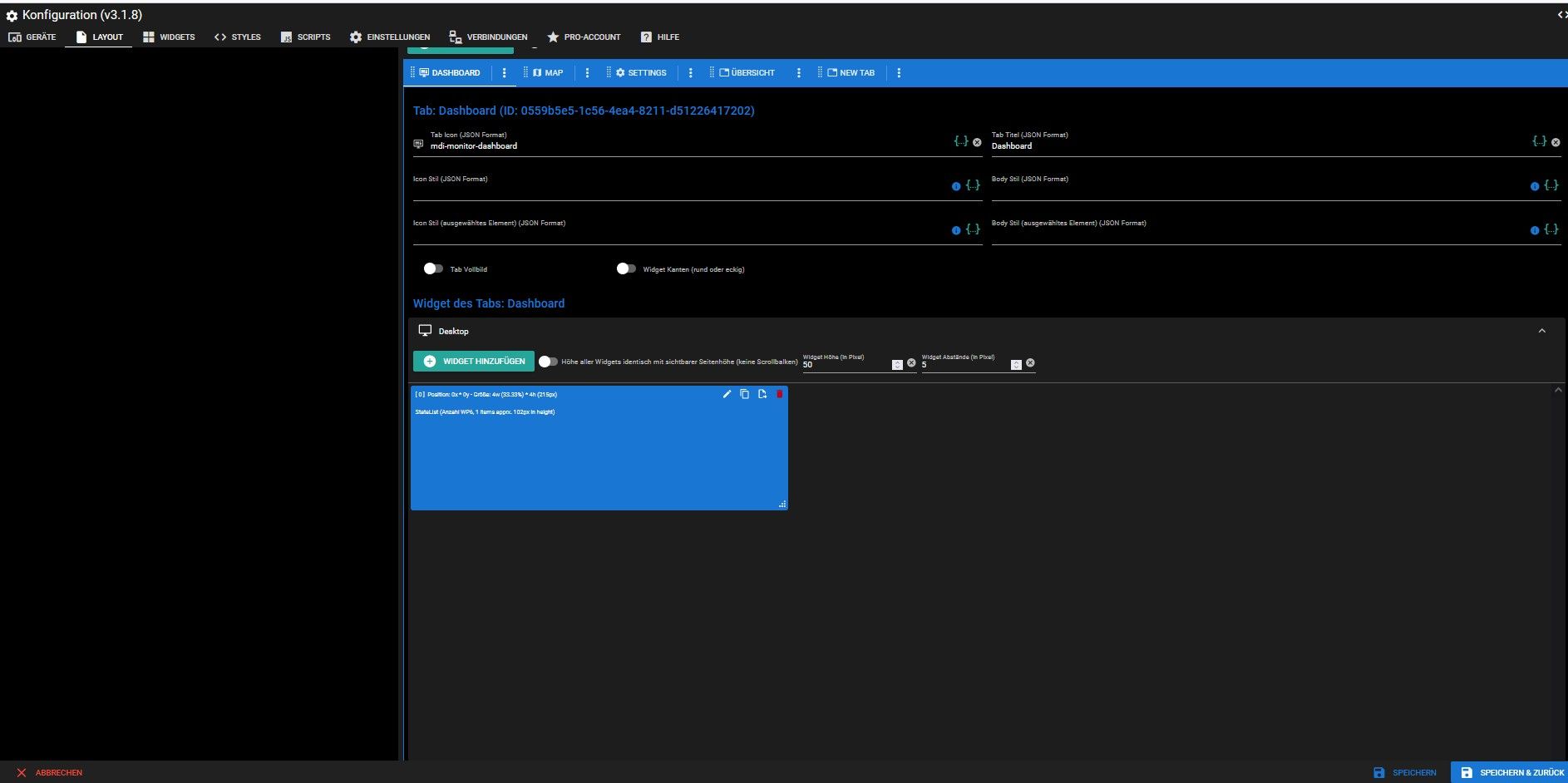Adjust Widget Höhe stepper
Screen dimensions: 1568x783
[x=897, y=365]
